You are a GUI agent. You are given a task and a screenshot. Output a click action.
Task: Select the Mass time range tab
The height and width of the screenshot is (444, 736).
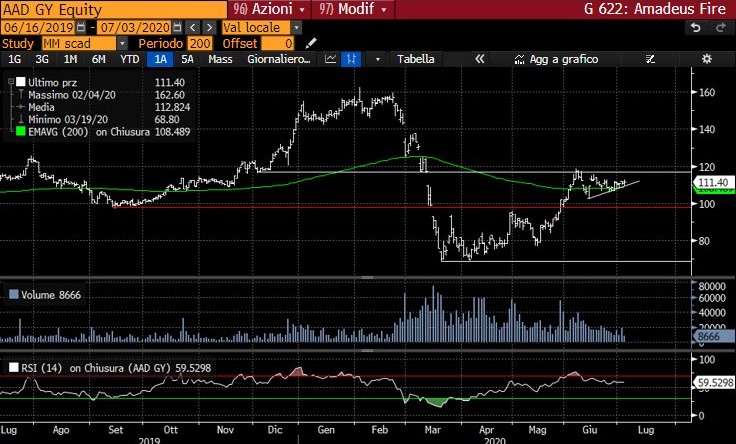[x=220, y=59]
